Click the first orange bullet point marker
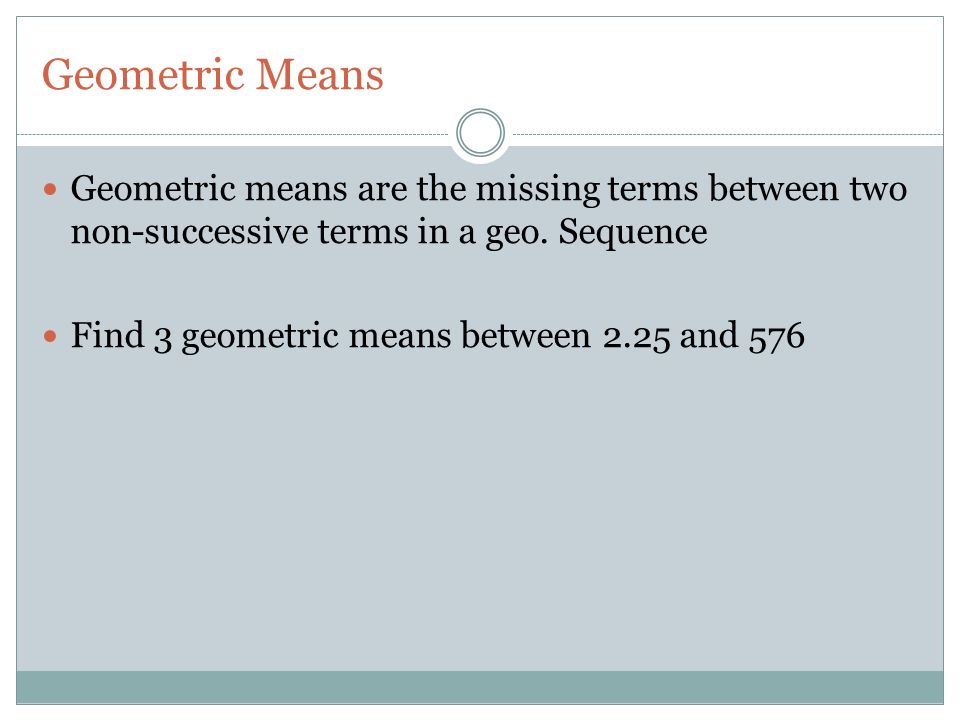This screenshot has height=720, width=960. (x=50, y=189)
